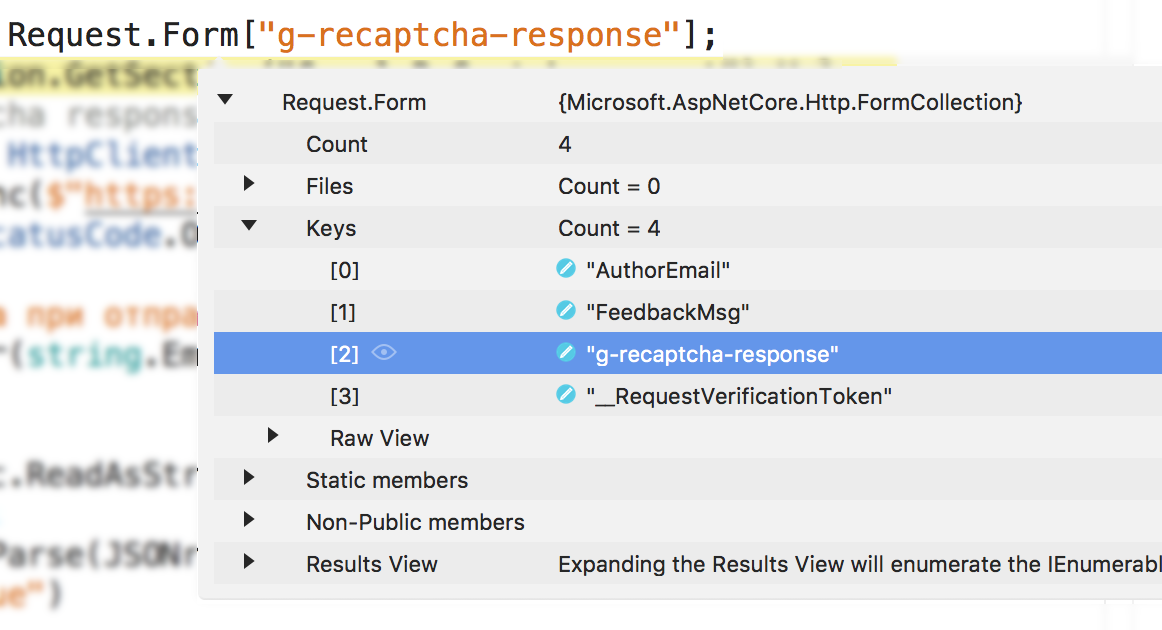Collapse the Request.Form root node
Image resolution: width=1162 pixels, height=630 pixels.
tap(225, 99)
